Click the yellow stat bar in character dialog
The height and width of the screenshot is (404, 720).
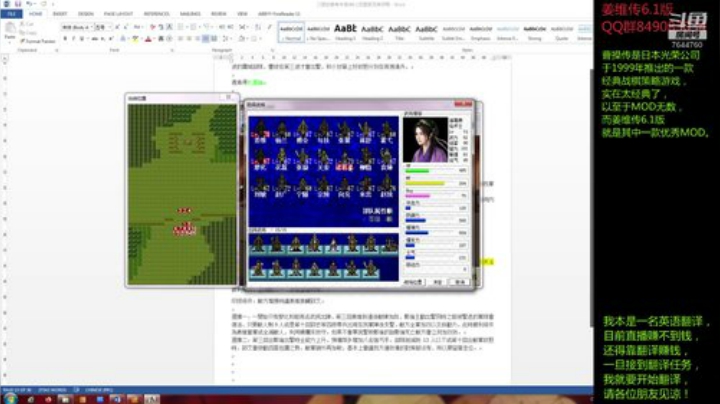(x=425, y=183)
